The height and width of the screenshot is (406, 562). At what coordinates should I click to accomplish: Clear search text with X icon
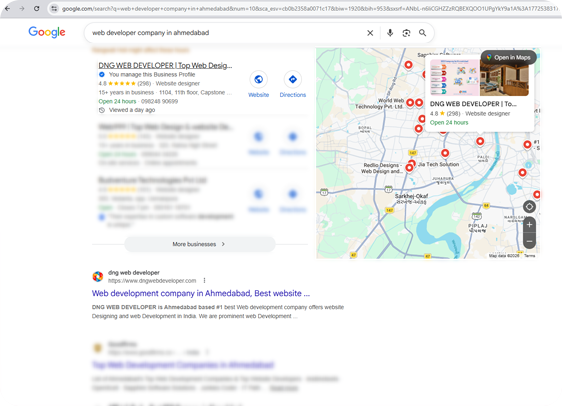370,33
